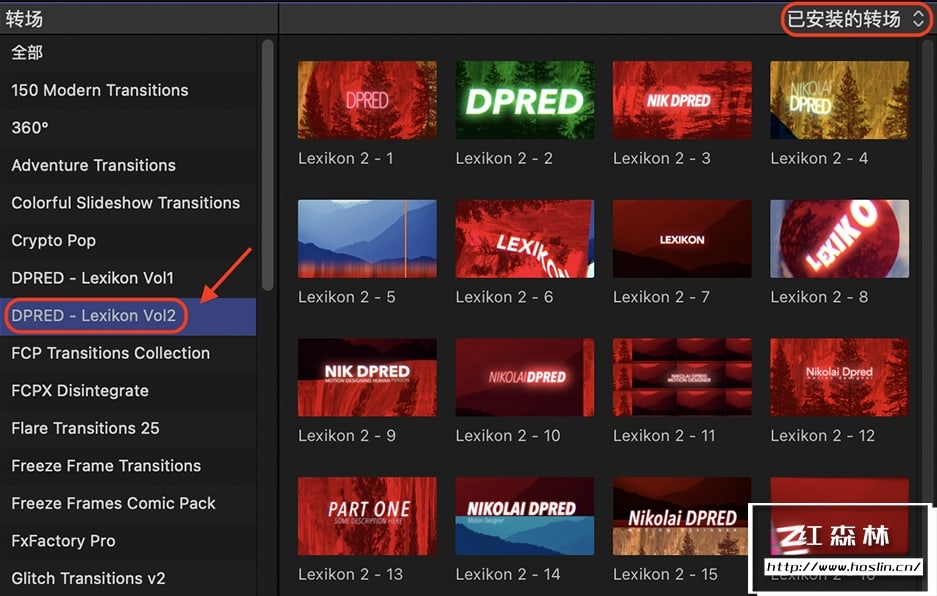Choose the Lexikon 2 - 10 thumbnail
The width and height of the screenshot is (937, 596).
click(x=525, y=377)
